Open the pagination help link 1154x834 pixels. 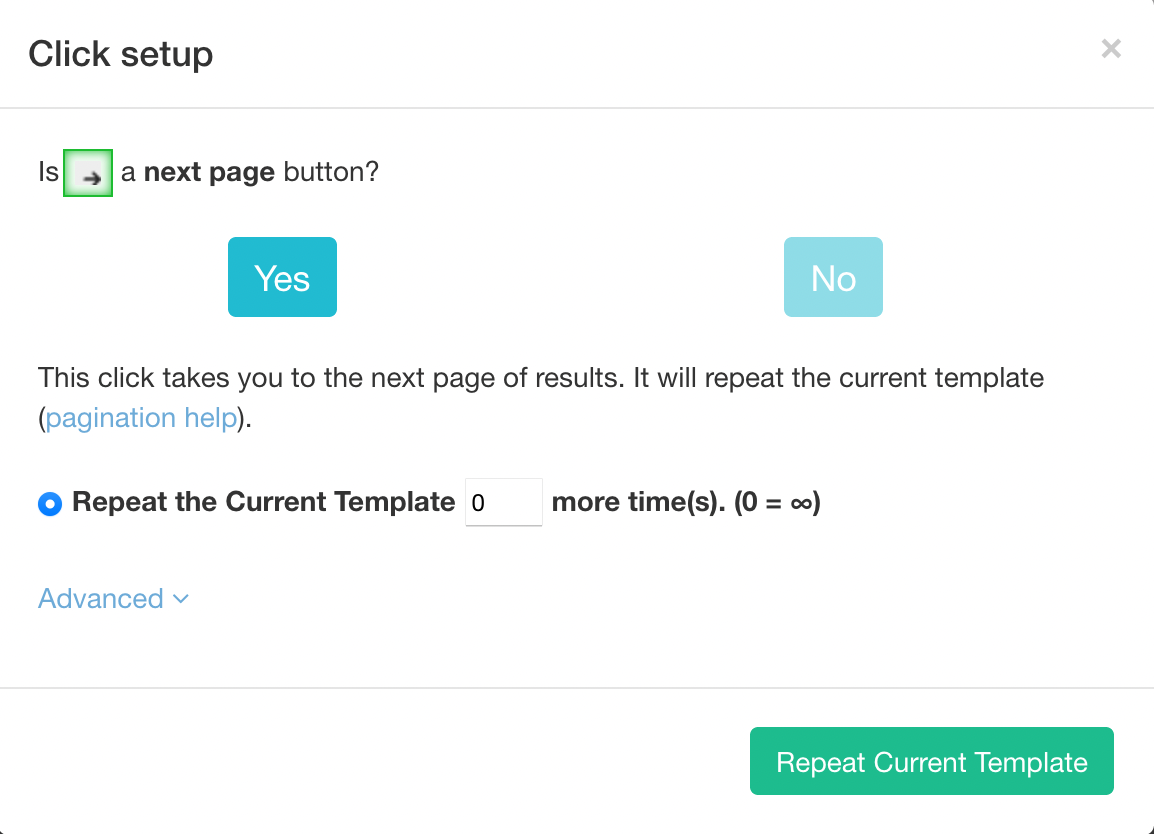click(141, 417)
